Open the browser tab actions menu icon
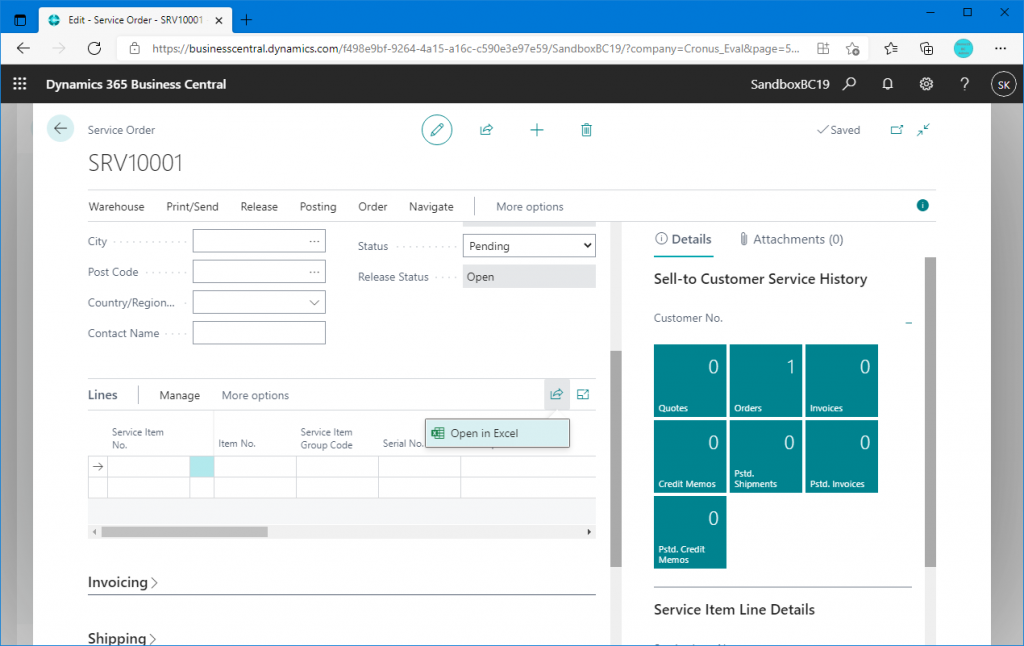The height and width of the screenshot is (646, 1024). click(x=20, y=20)
